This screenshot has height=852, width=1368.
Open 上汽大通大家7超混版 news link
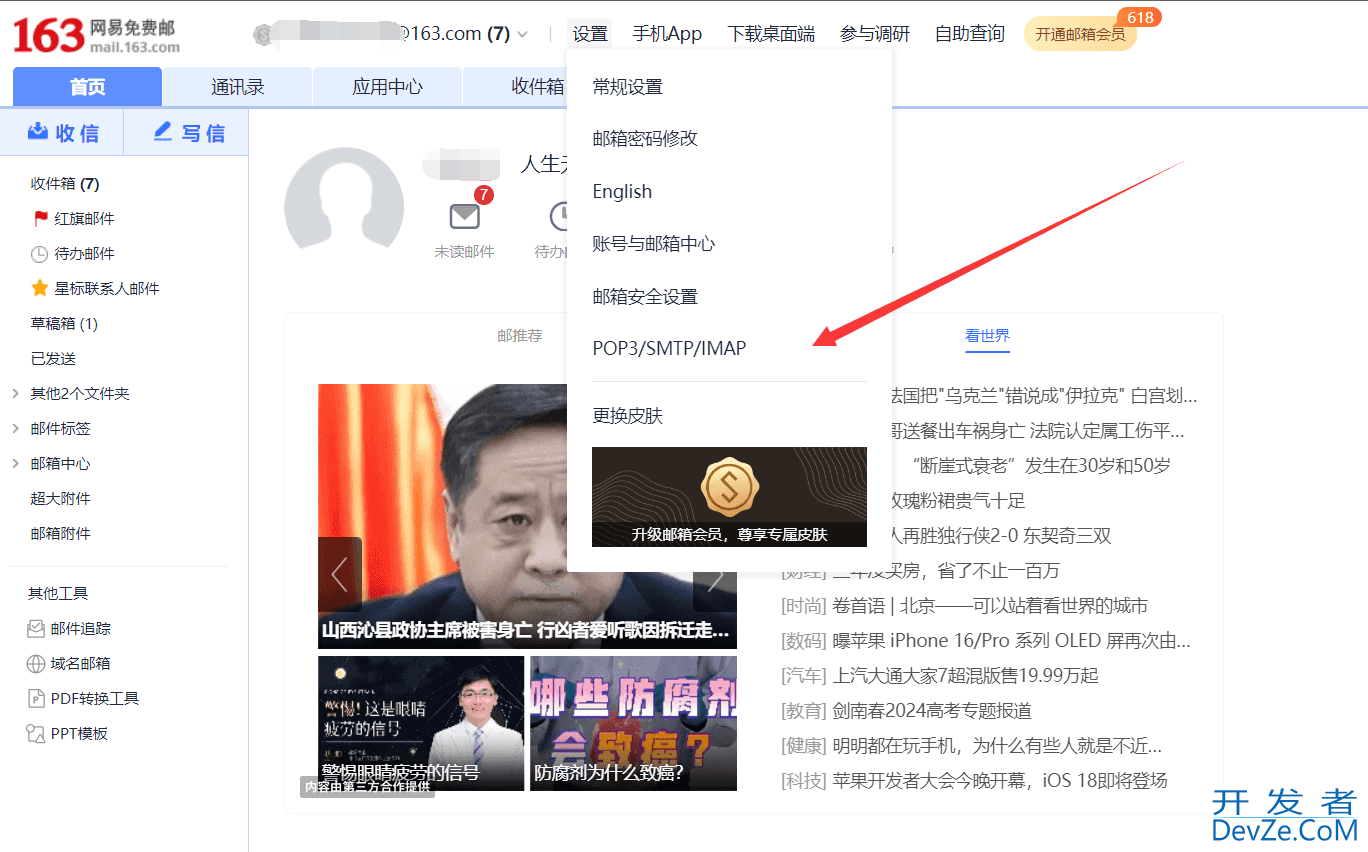[965, 676]
